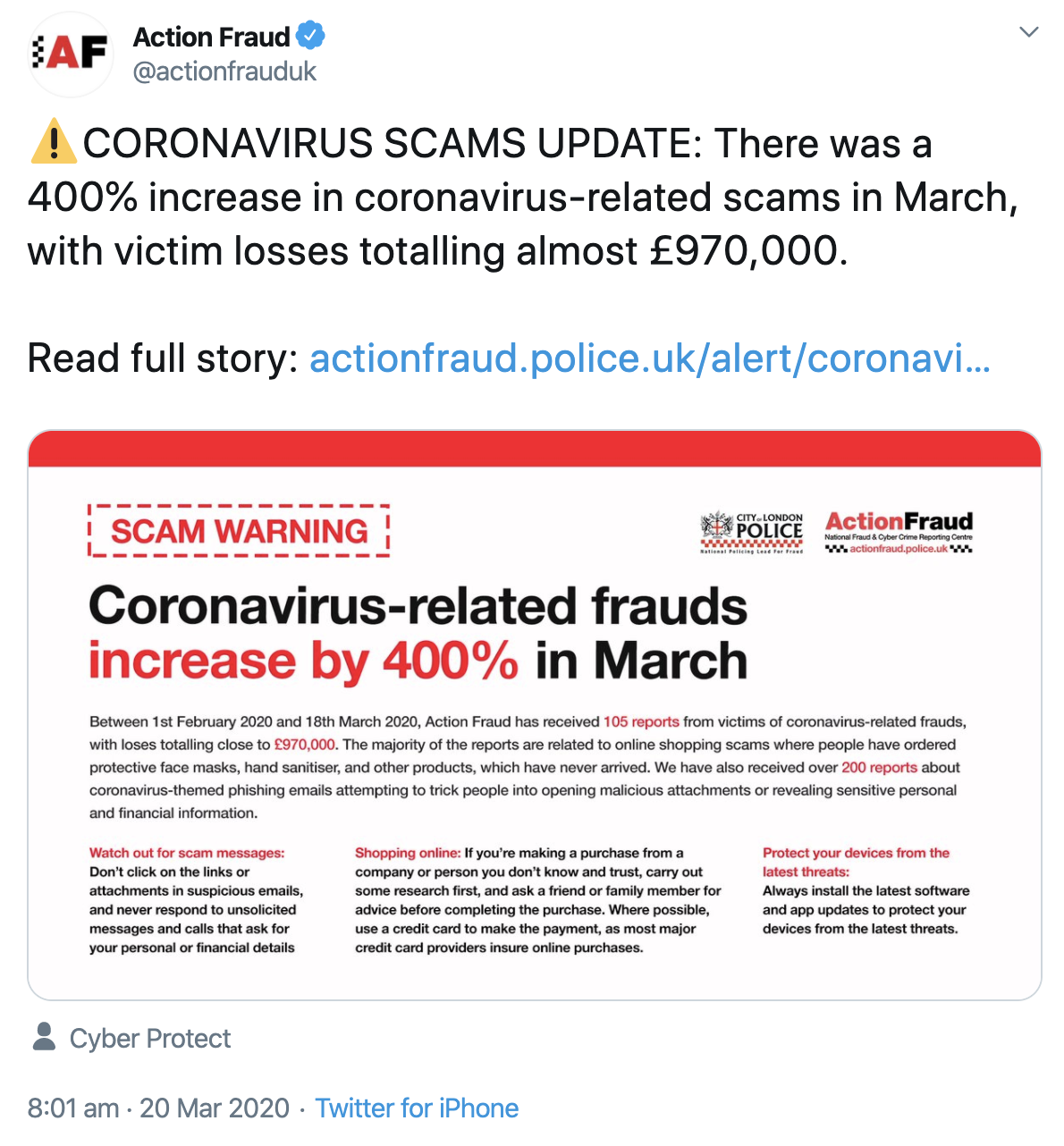Image resolution: width=1064 pixels, height=1146 pixels.
Task: Open the scam warning image
Action: tap(535, 715)
